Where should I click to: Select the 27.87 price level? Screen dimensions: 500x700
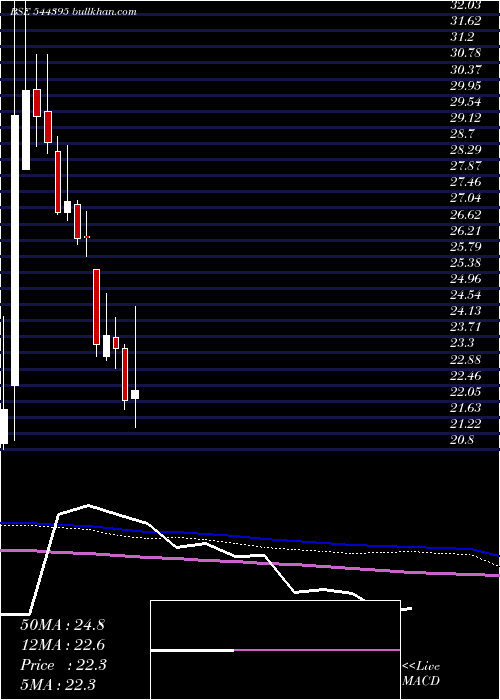click(467, 166)
